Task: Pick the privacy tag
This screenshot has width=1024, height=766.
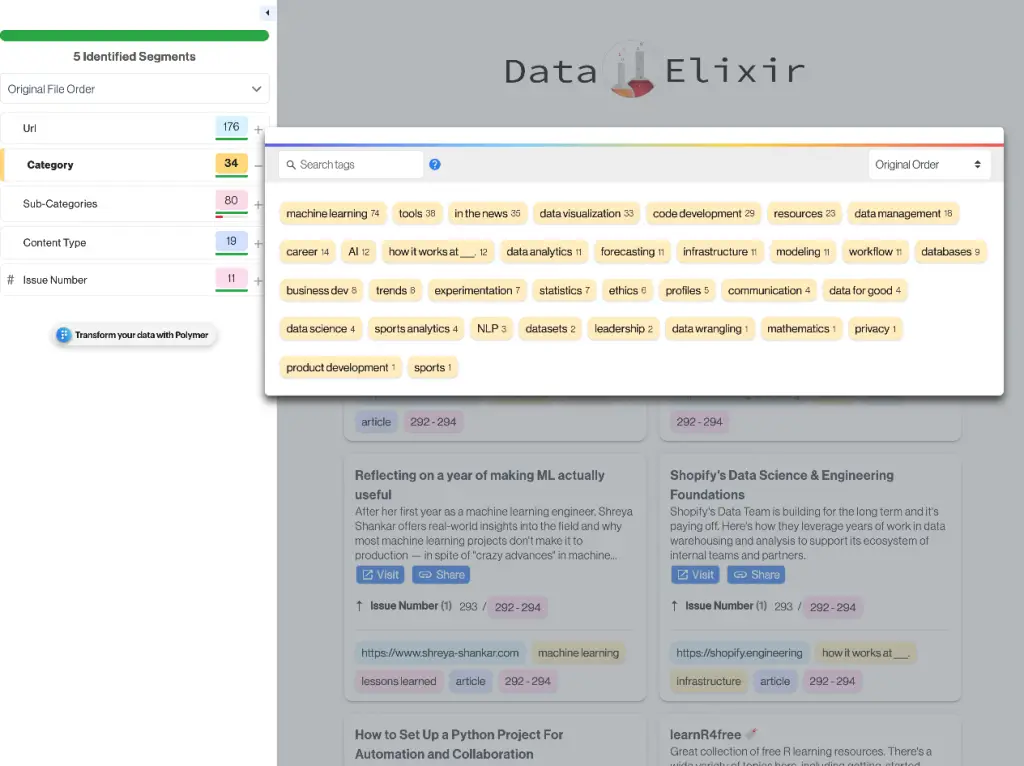Action: [875, 328]
